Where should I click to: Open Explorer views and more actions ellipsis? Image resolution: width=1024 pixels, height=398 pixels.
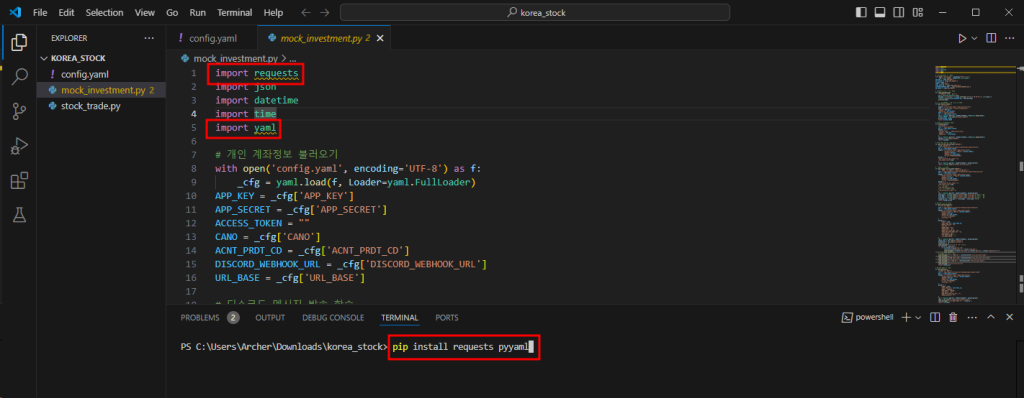tap(150, 39)
